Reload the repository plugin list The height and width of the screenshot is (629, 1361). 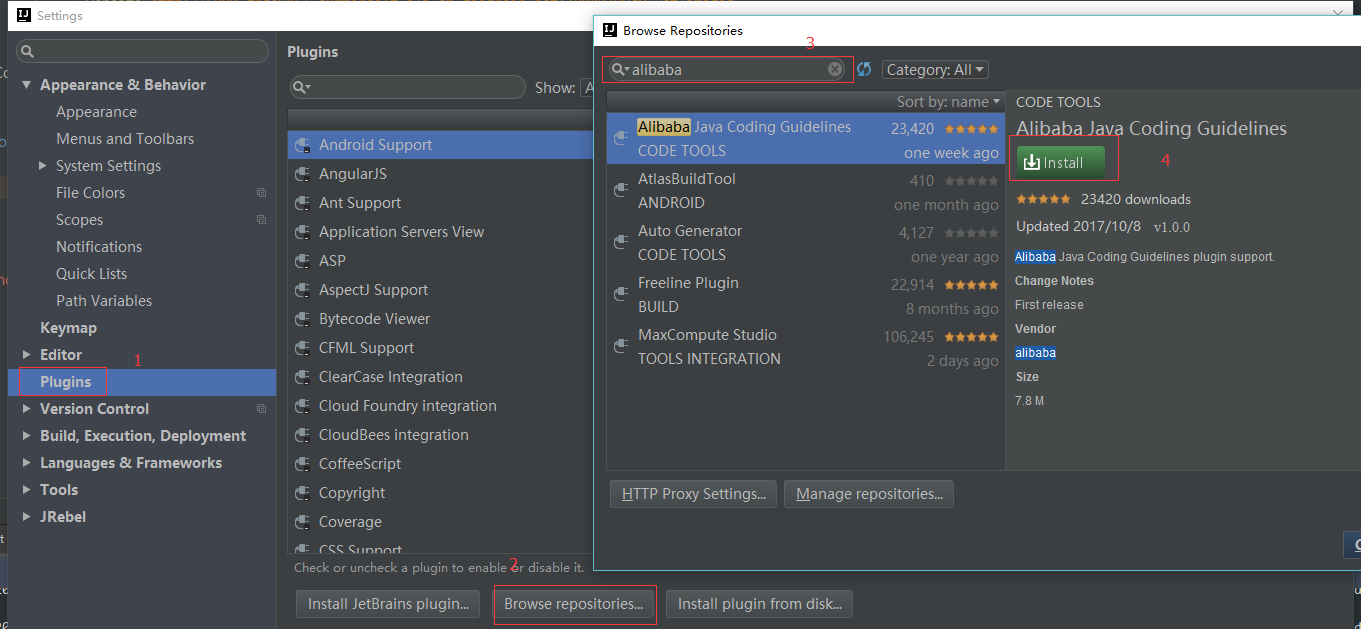[864, 69]
